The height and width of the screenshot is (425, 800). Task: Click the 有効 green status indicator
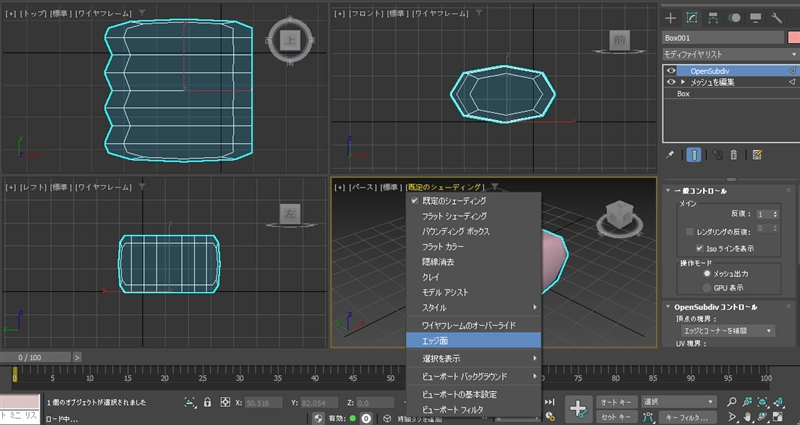click(x=353, y=418)
